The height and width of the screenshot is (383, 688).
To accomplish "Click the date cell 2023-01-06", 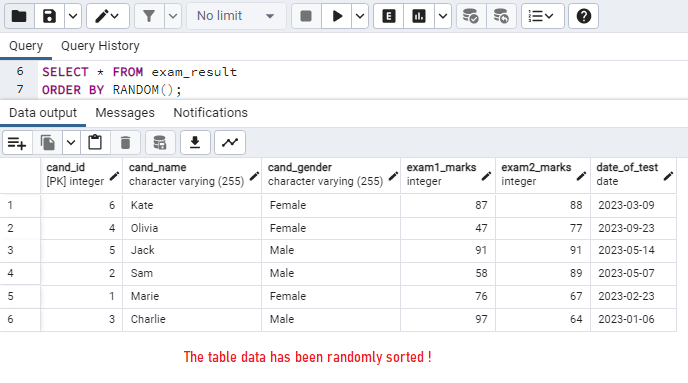I will pos(634,319).
